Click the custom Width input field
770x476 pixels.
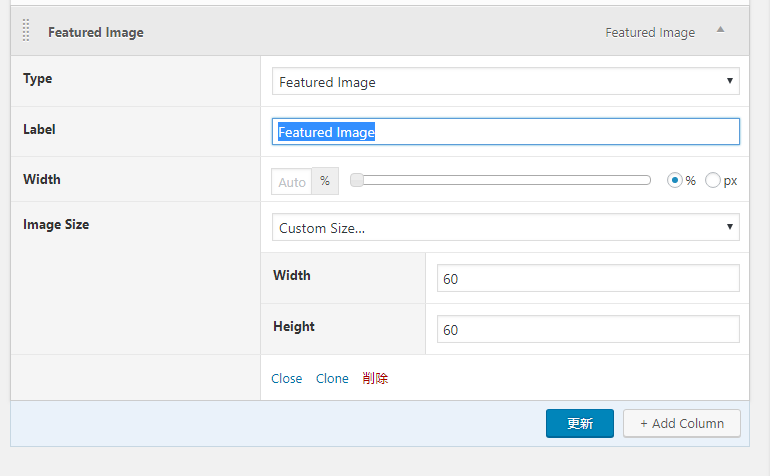pyautogui.click(x=588, y=278)
